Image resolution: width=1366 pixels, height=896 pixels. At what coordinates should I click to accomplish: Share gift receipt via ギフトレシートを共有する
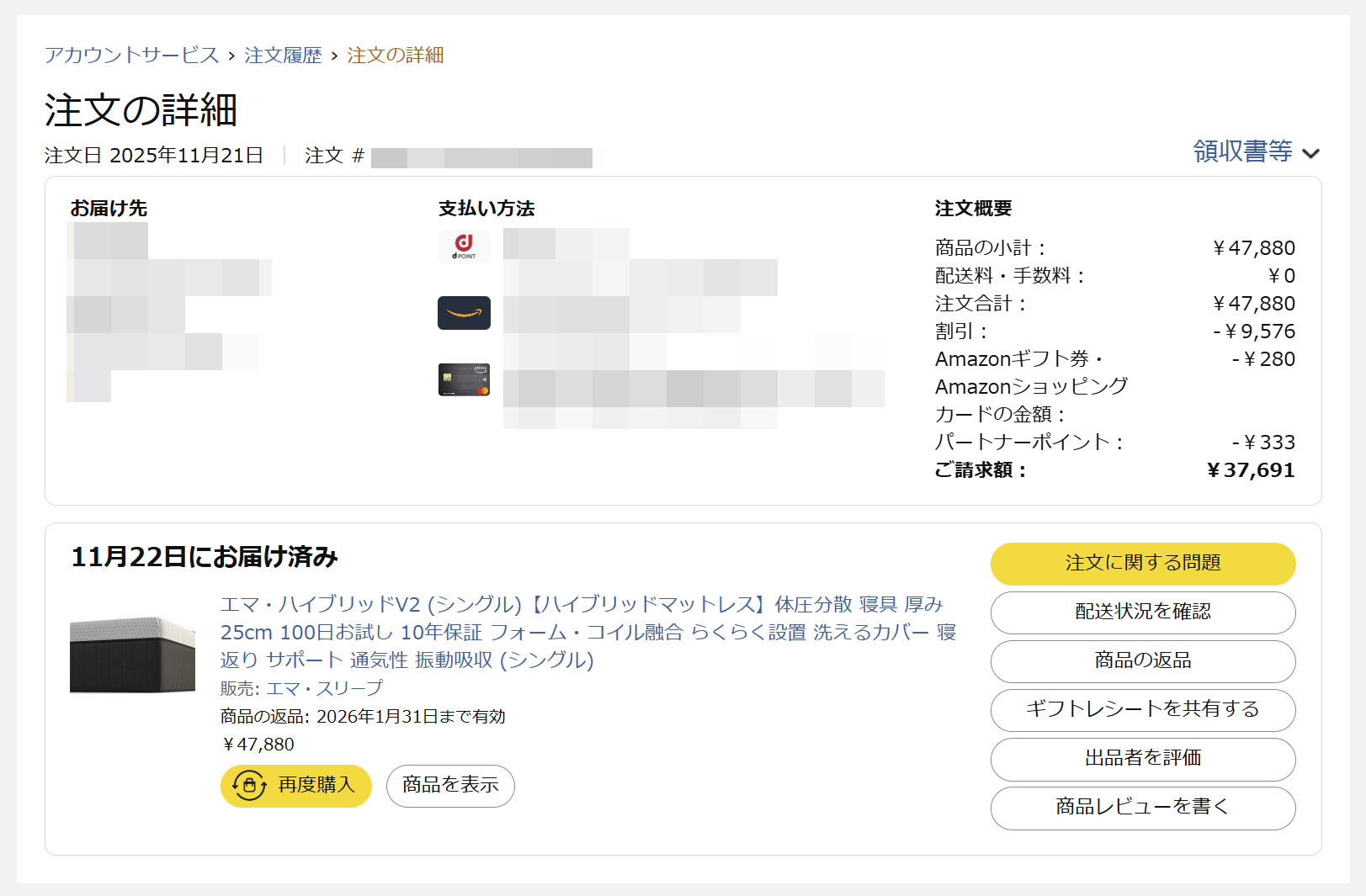1142,710
